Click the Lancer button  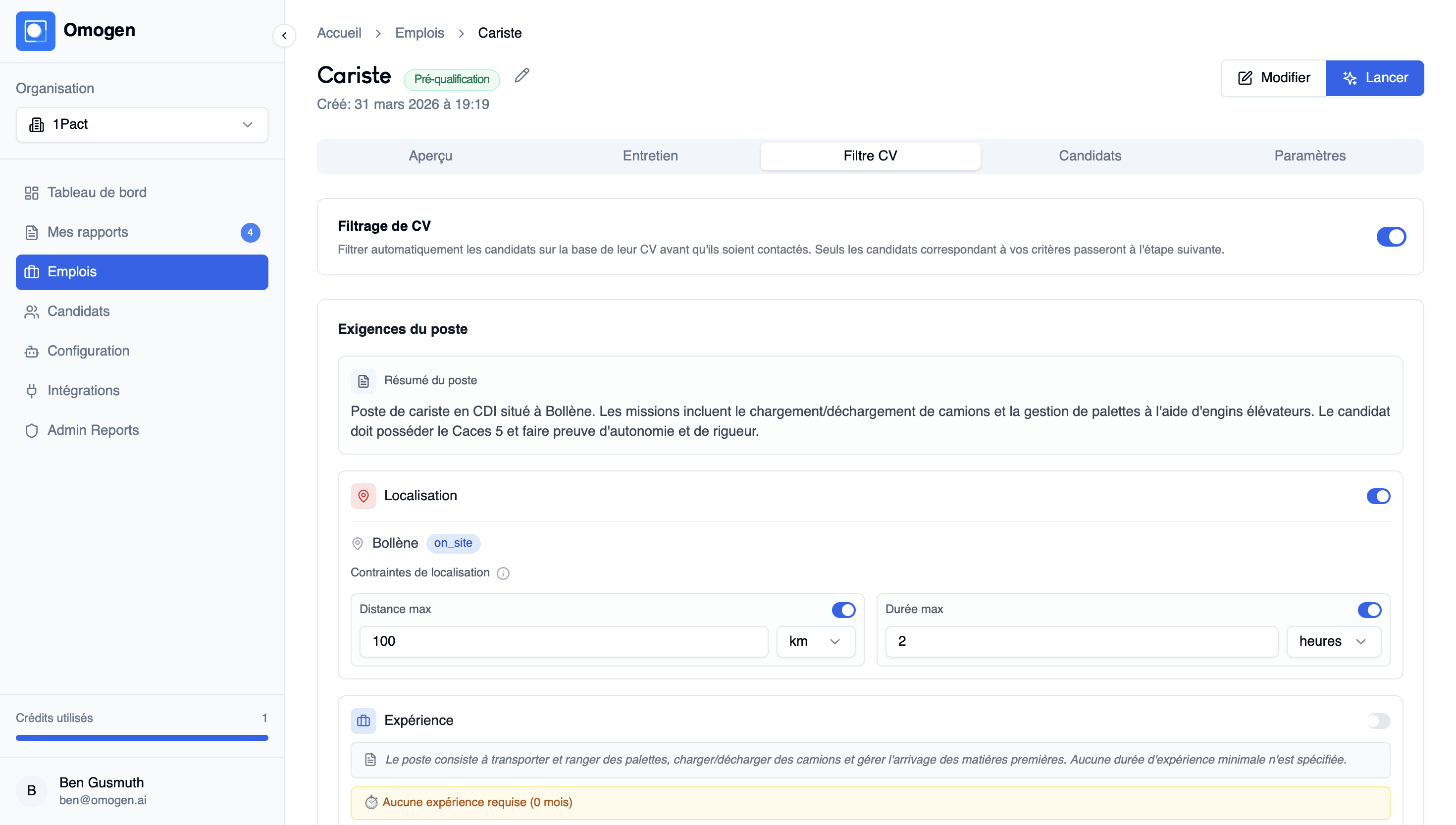(x=1374, y=78)
